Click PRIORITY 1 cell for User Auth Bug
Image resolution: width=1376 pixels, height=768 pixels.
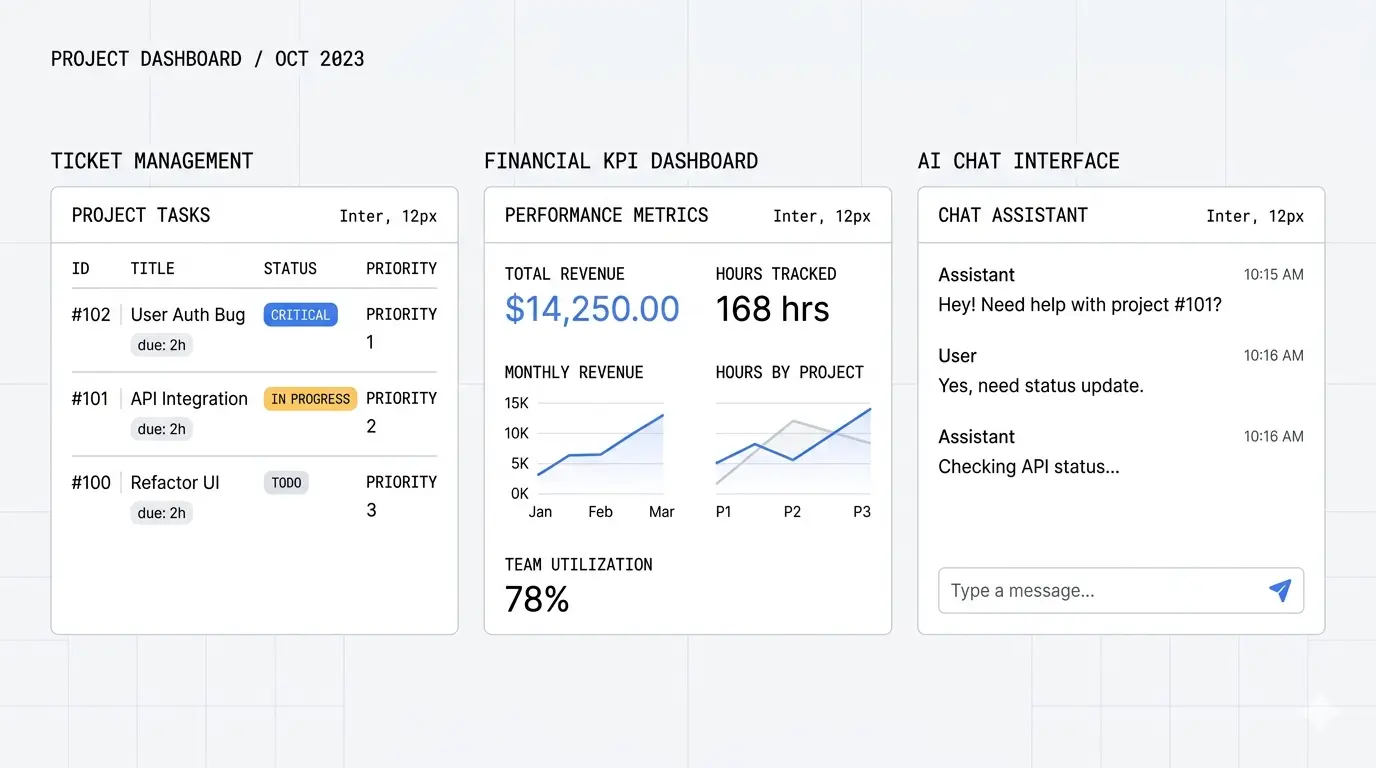coord(401,327)
